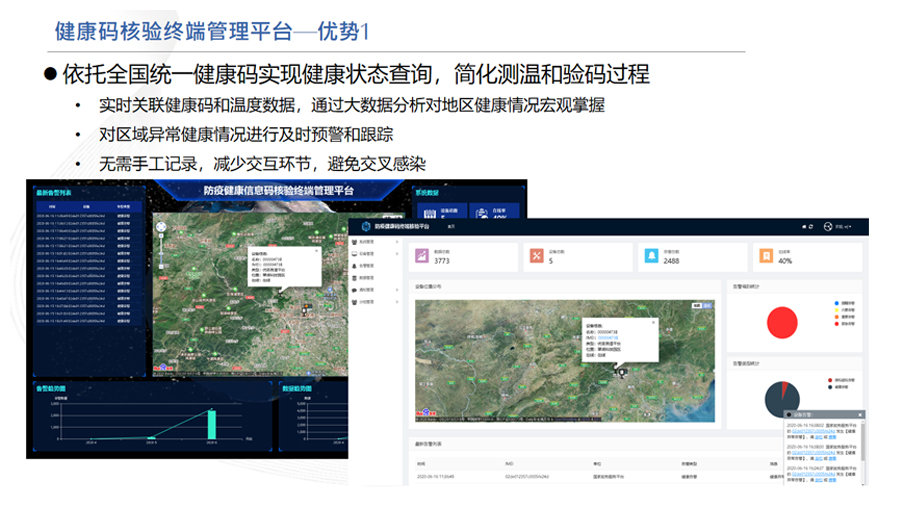Click the tall cyan bar in dark alarm trend chart
This screenshot has width=900, height=511.
click(212, 424)
